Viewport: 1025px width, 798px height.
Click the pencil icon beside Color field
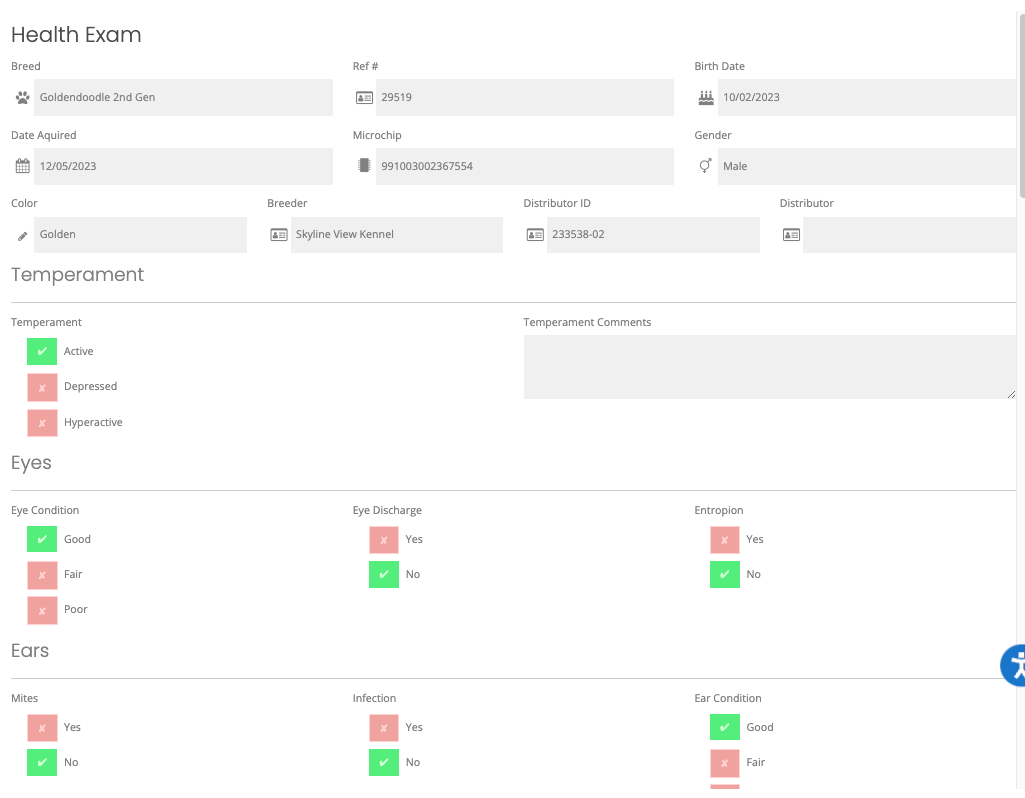tap(23, 235)
